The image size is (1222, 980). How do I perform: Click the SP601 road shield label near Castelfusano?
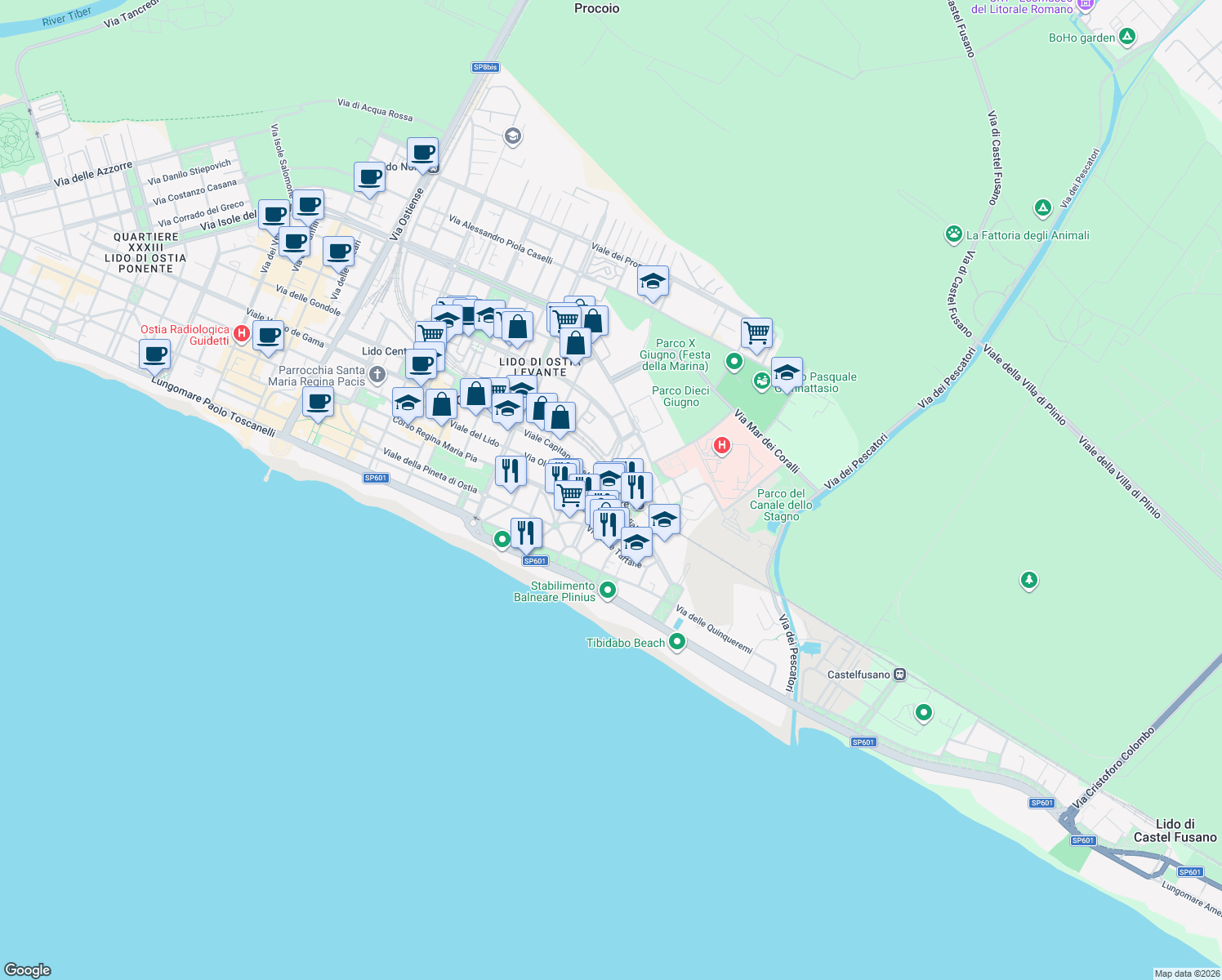tap(864, 742)
